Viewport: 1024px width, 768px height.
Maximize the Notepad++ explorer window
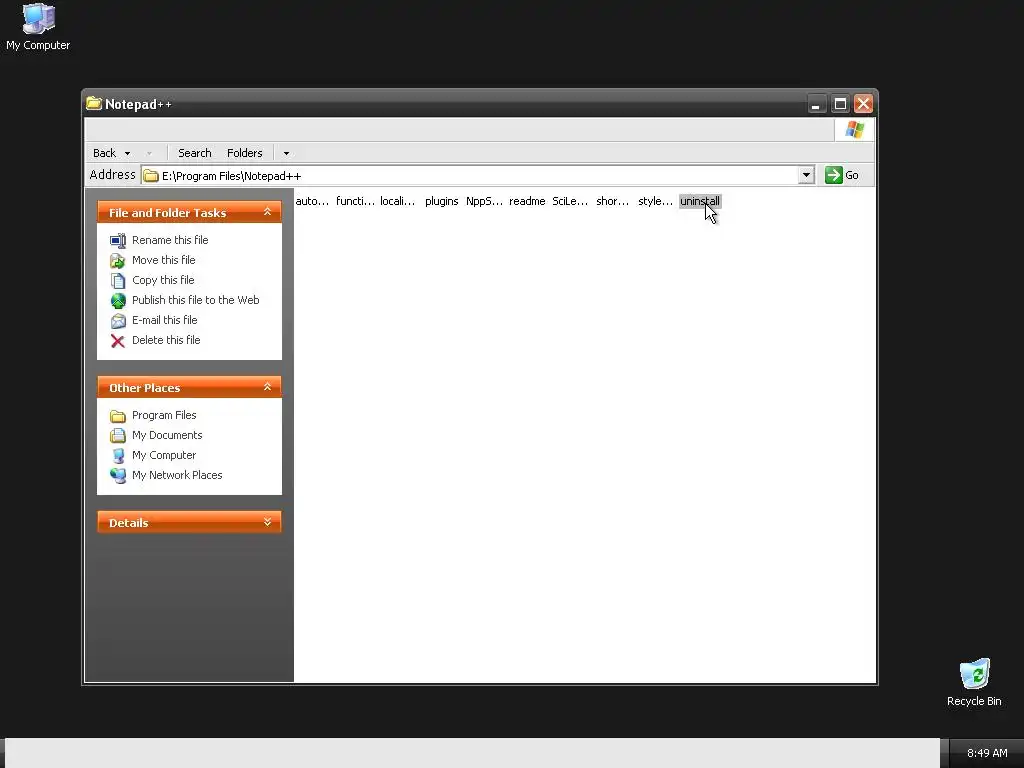(x=840, y=104)
